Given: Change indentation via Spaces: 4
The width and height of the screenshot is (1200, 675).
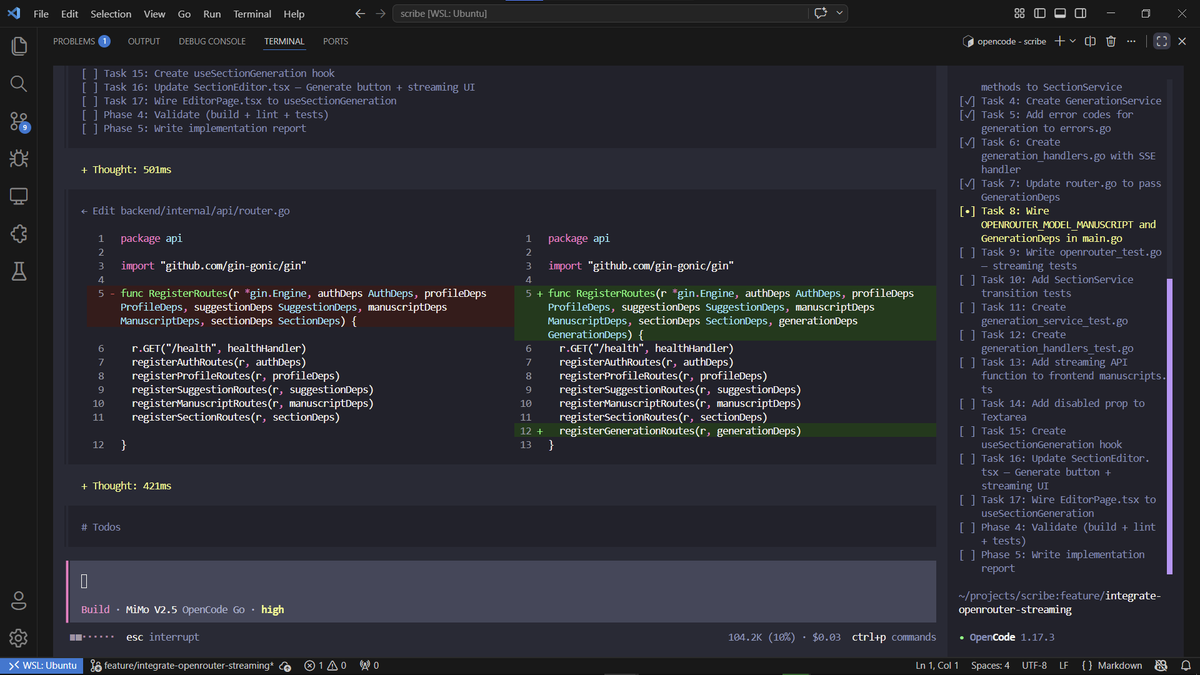Looking at the screenshot, I should point(990,665).
